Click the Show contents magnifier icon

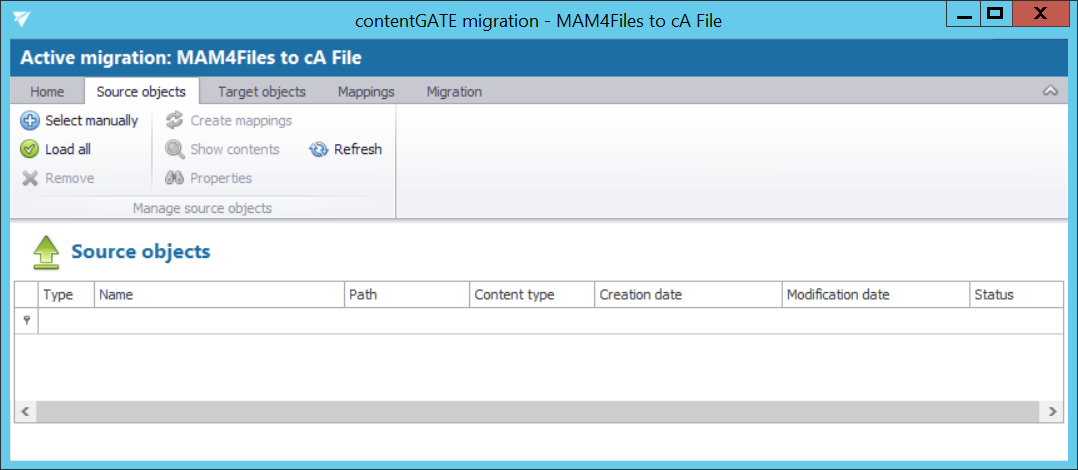(175, 150)
